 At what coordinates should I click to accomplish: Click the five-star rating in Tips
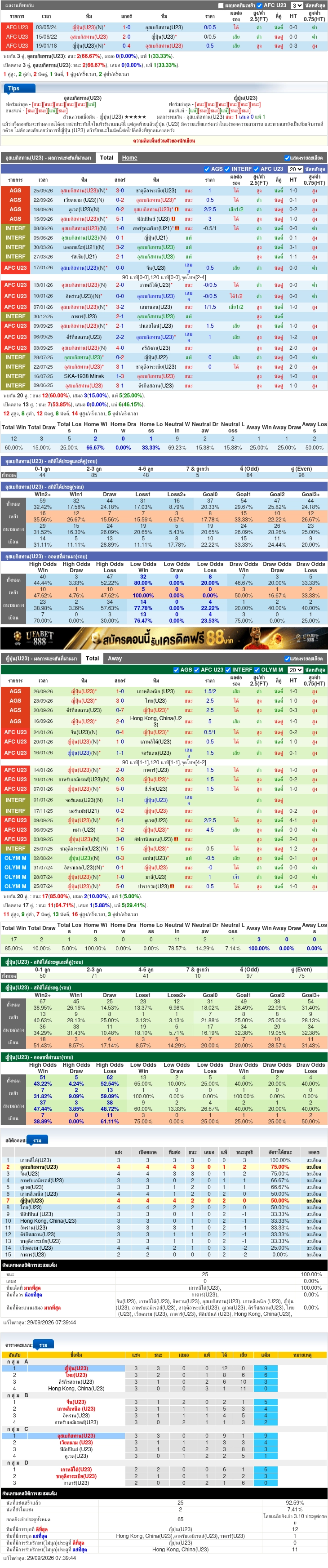click(135, 116)
